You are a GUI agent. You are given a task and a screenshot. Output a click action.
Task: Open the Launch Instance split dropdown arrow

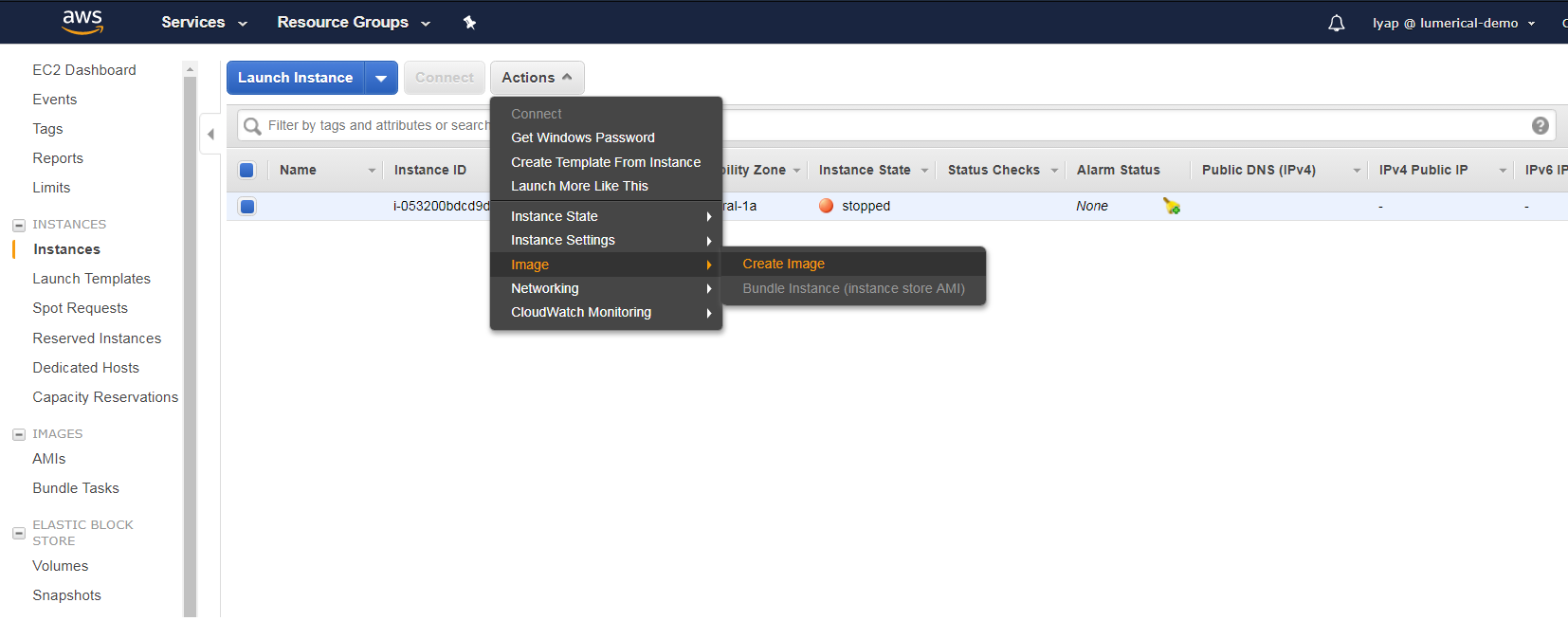[381, 78]
